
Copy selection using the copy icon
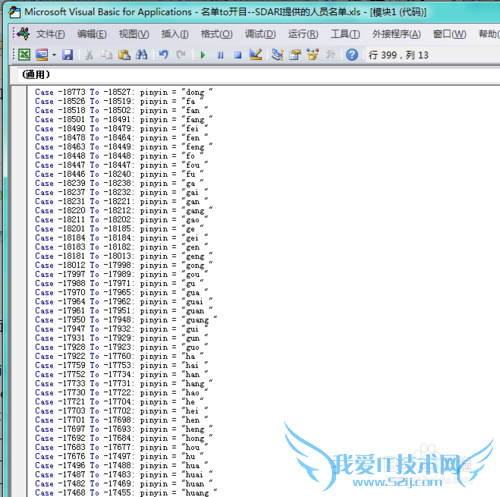click(106, 55)
